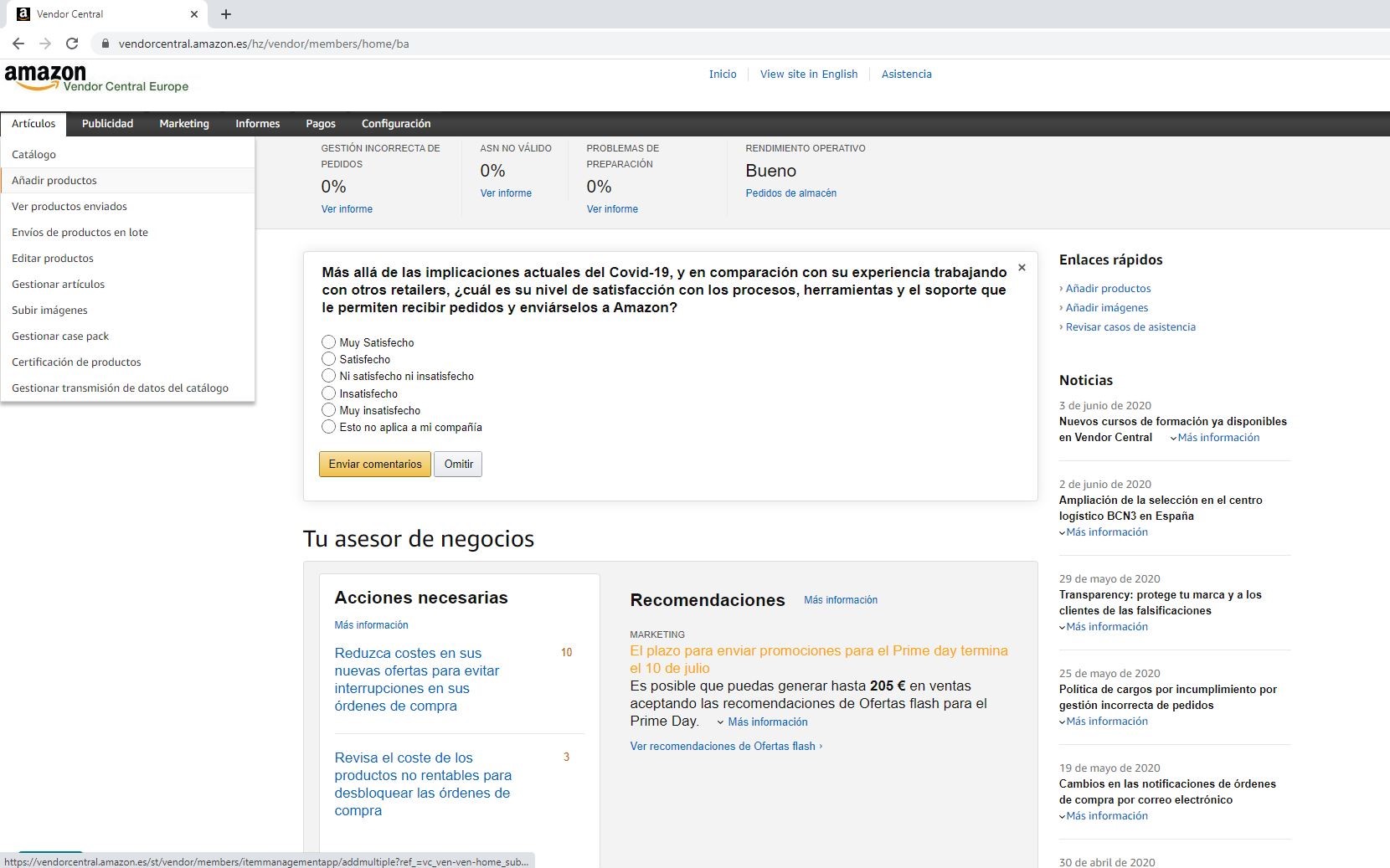The width and height of the screenshot is (1390, 868).
Task: Click the Omitir button
Action: tap(458, 465)
